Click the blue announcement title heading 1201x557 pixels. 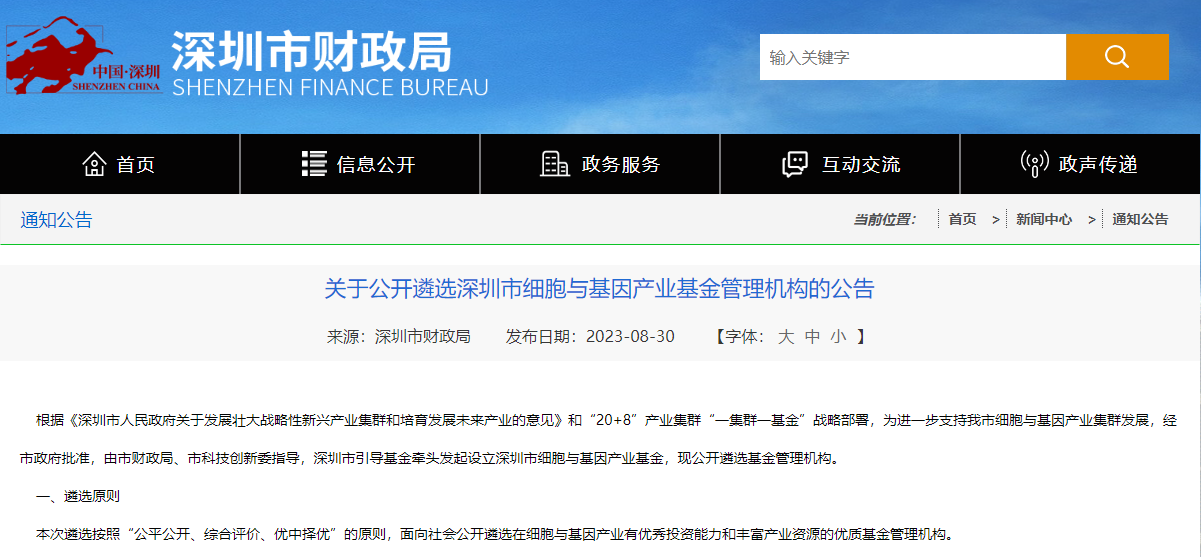pyautogui.click(x=599, y=290)
